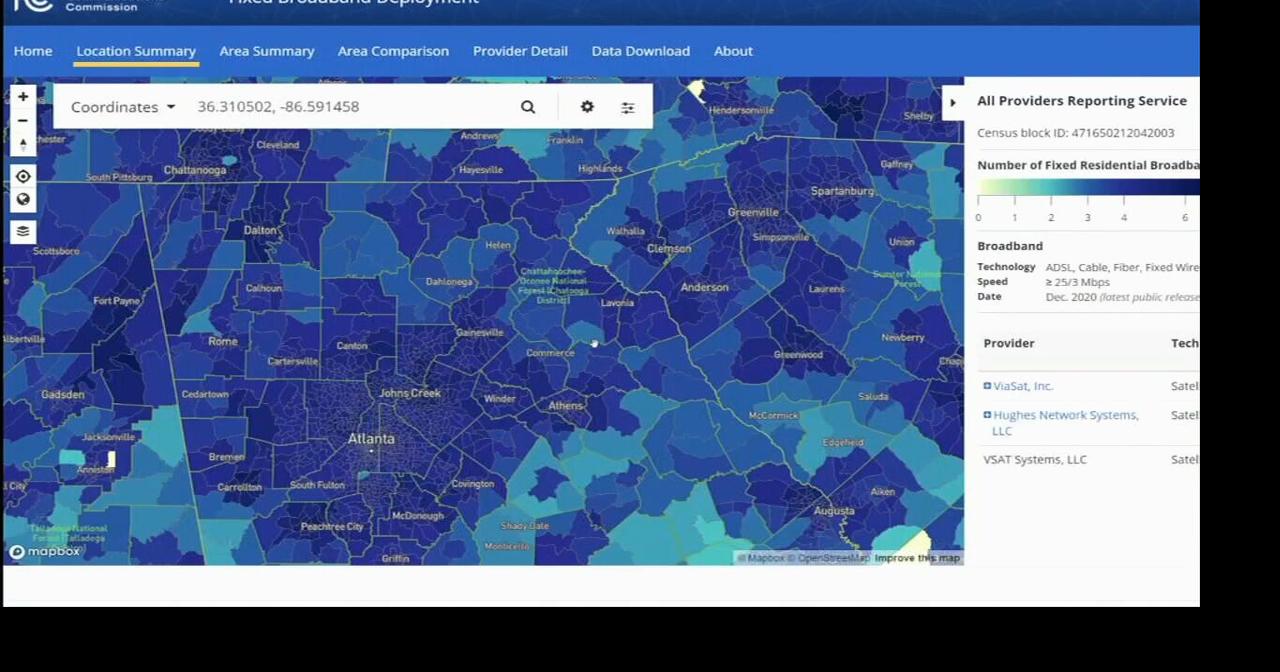Viewport: 1280px width, 672px height.
Task: Open Hughes Network Systems, LLC link
Action: 1065,423
